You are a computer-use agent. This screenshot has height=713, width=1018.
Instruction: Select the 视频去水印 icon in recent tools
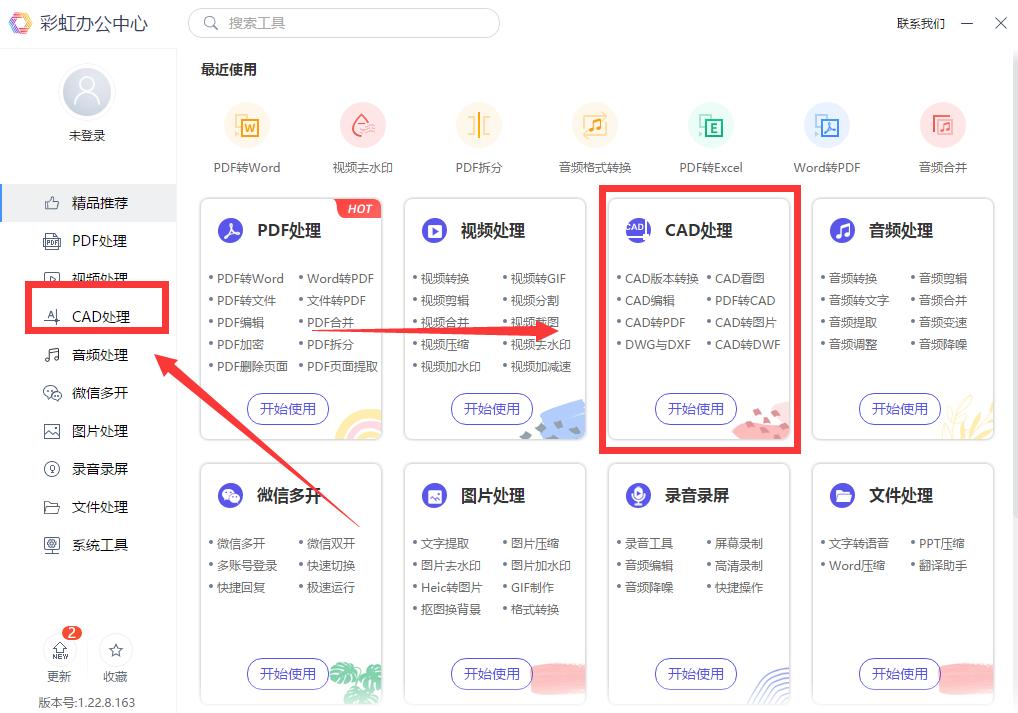(x=363, y=125)
